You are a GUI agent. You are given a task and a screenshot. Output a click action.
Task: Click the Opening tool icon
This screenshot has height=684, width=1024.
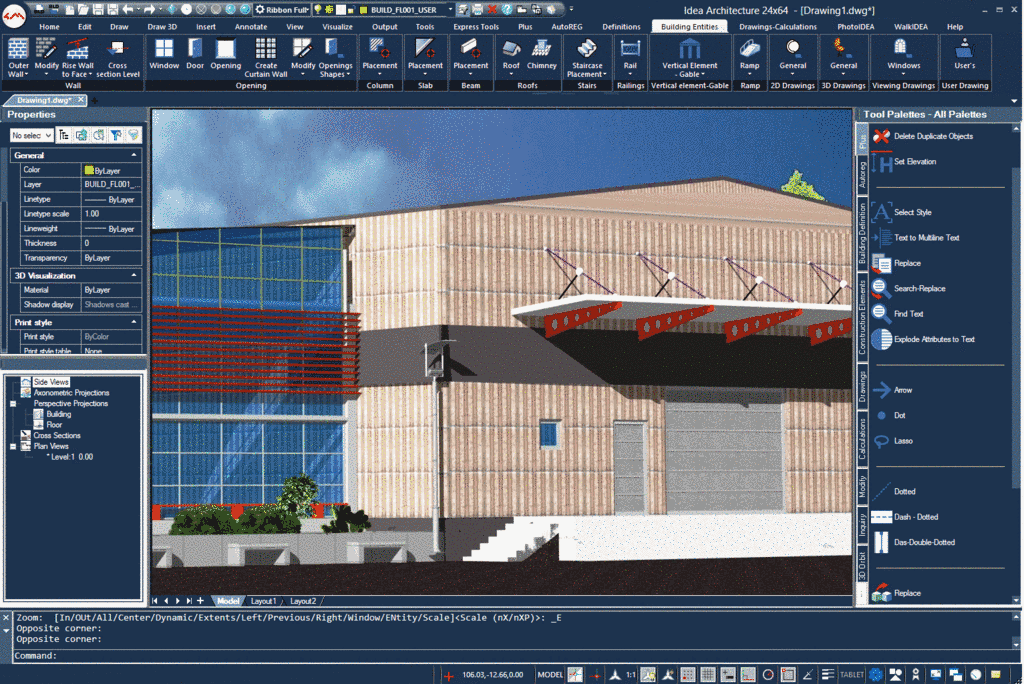point(225,54)
